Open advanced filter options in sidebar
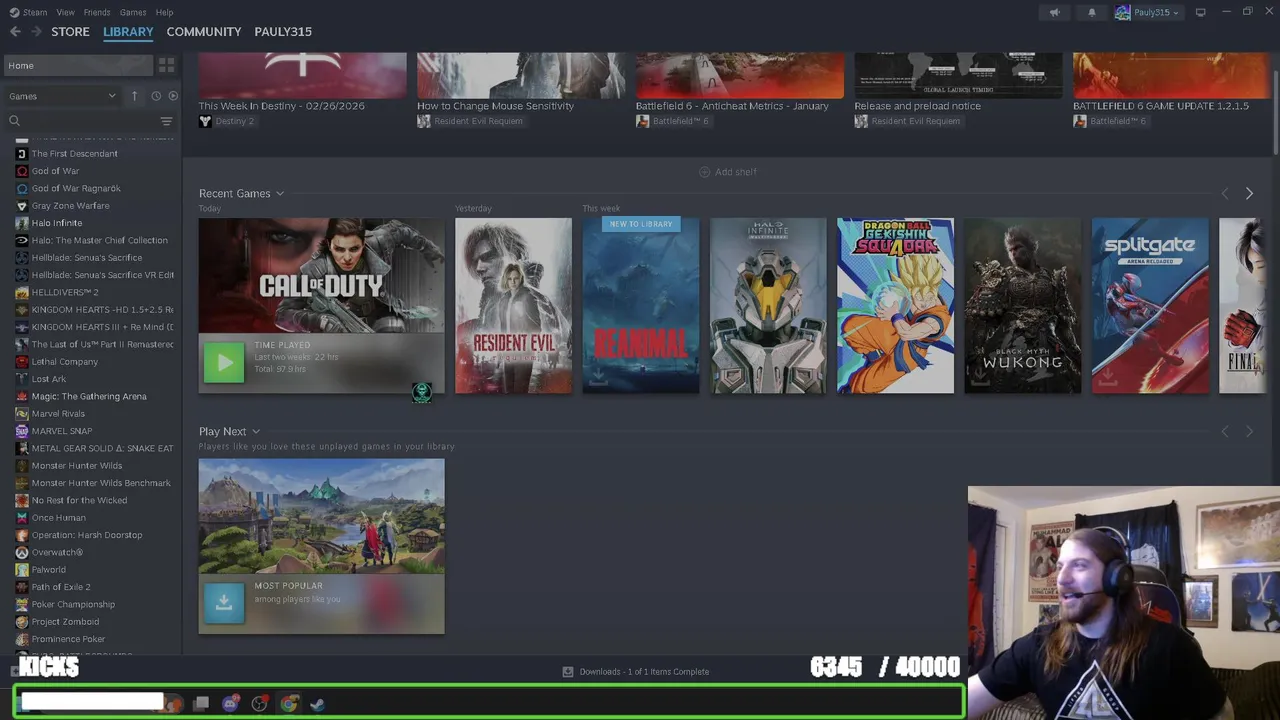The height and width of the screenshot is (720, 1280). tap(166, 121)
